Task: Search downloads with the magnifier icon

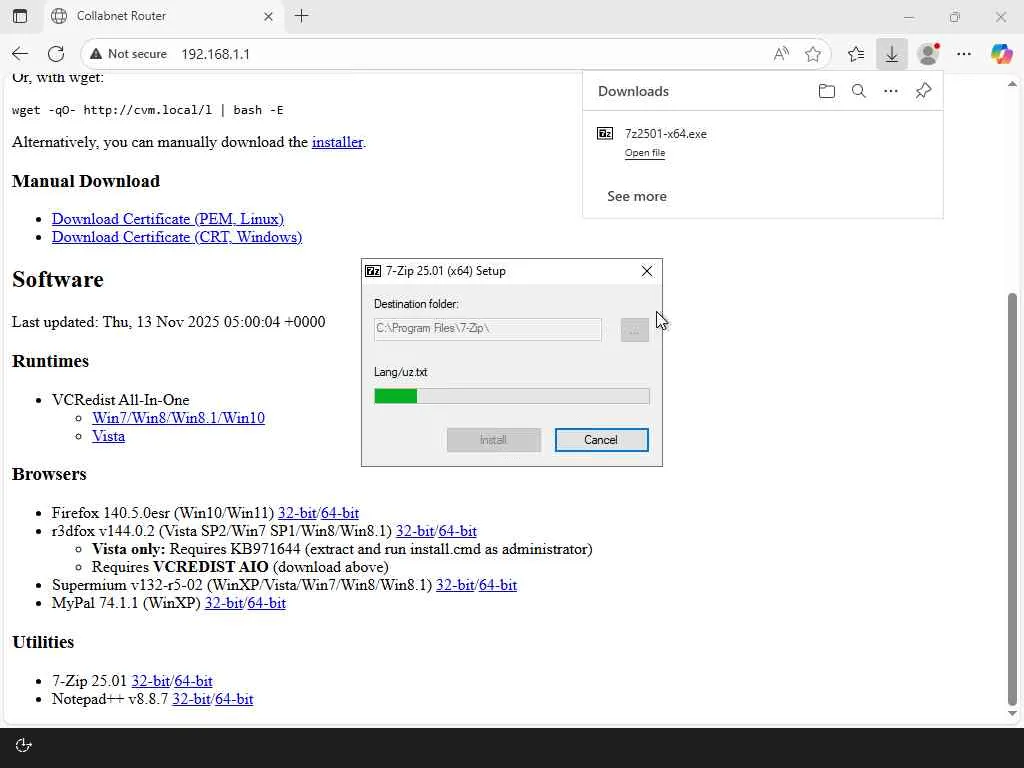Action: tap(859, 91)
